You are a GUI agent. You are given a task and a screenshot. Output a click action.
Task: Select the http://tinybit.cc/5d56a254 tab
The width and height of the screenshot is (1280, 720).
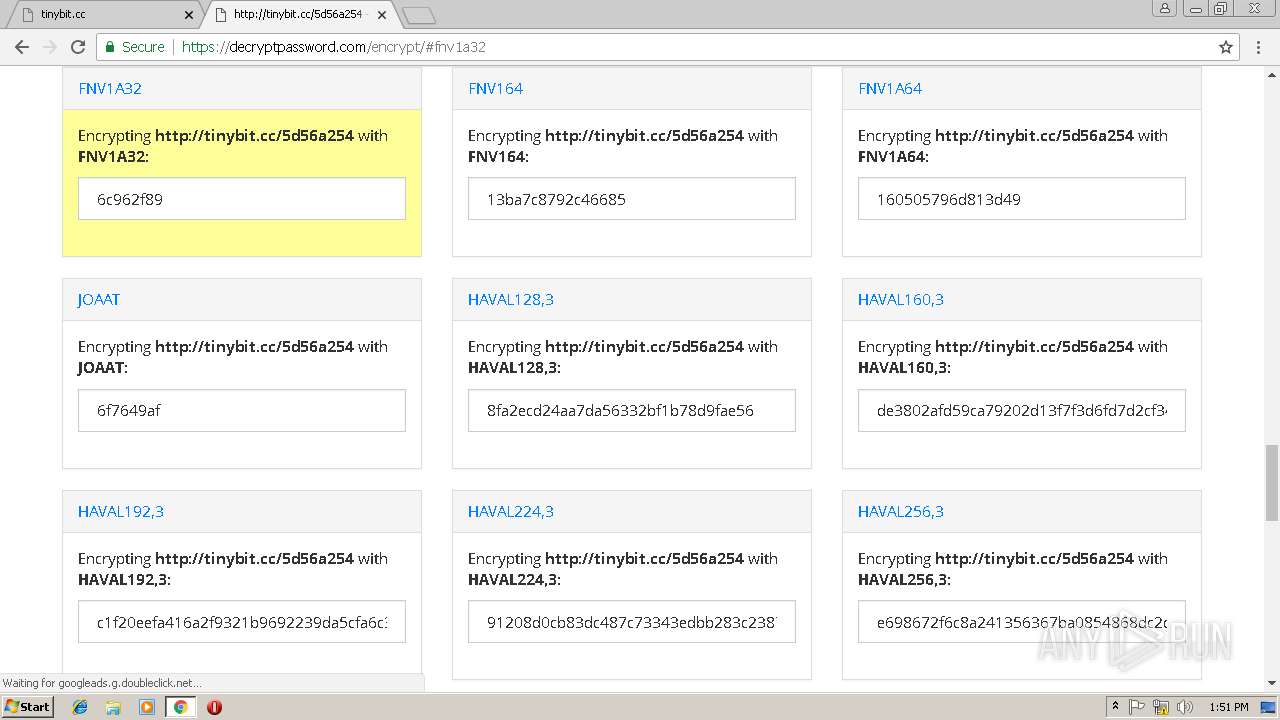[x=298, y=15]
